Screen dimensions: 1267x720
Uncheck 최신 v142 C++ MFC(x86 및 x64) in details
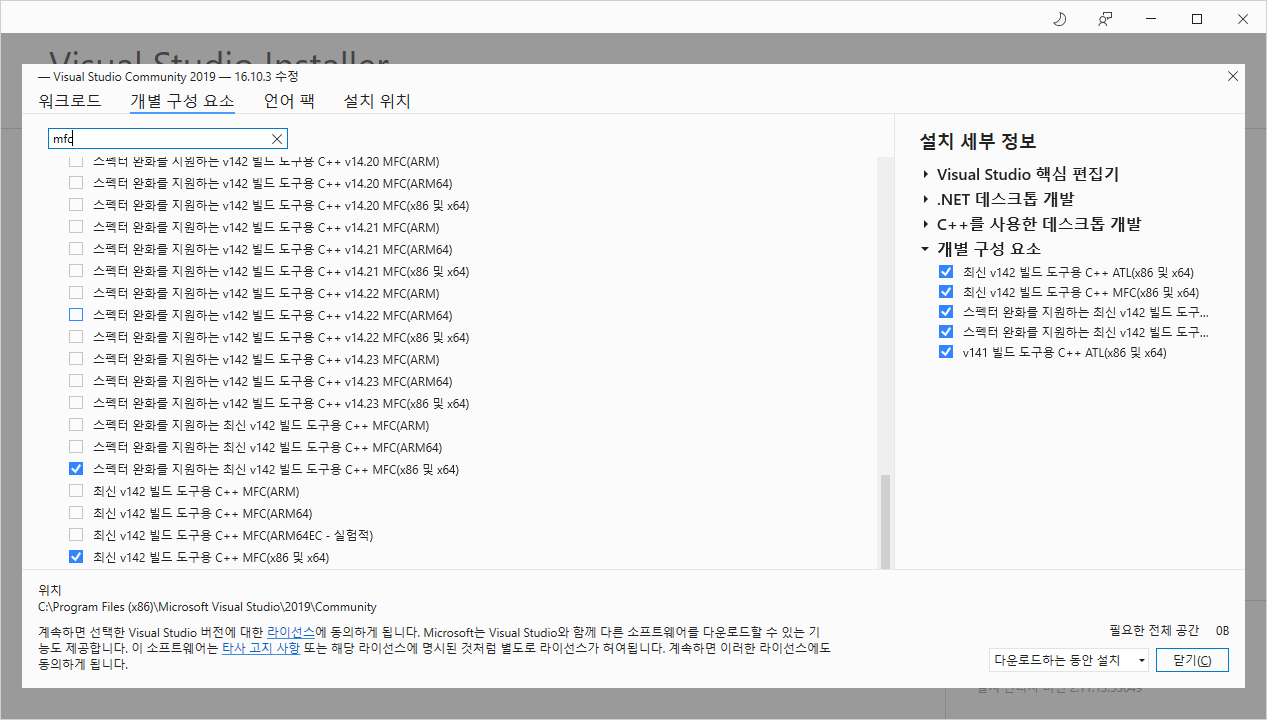pos(946,292)
